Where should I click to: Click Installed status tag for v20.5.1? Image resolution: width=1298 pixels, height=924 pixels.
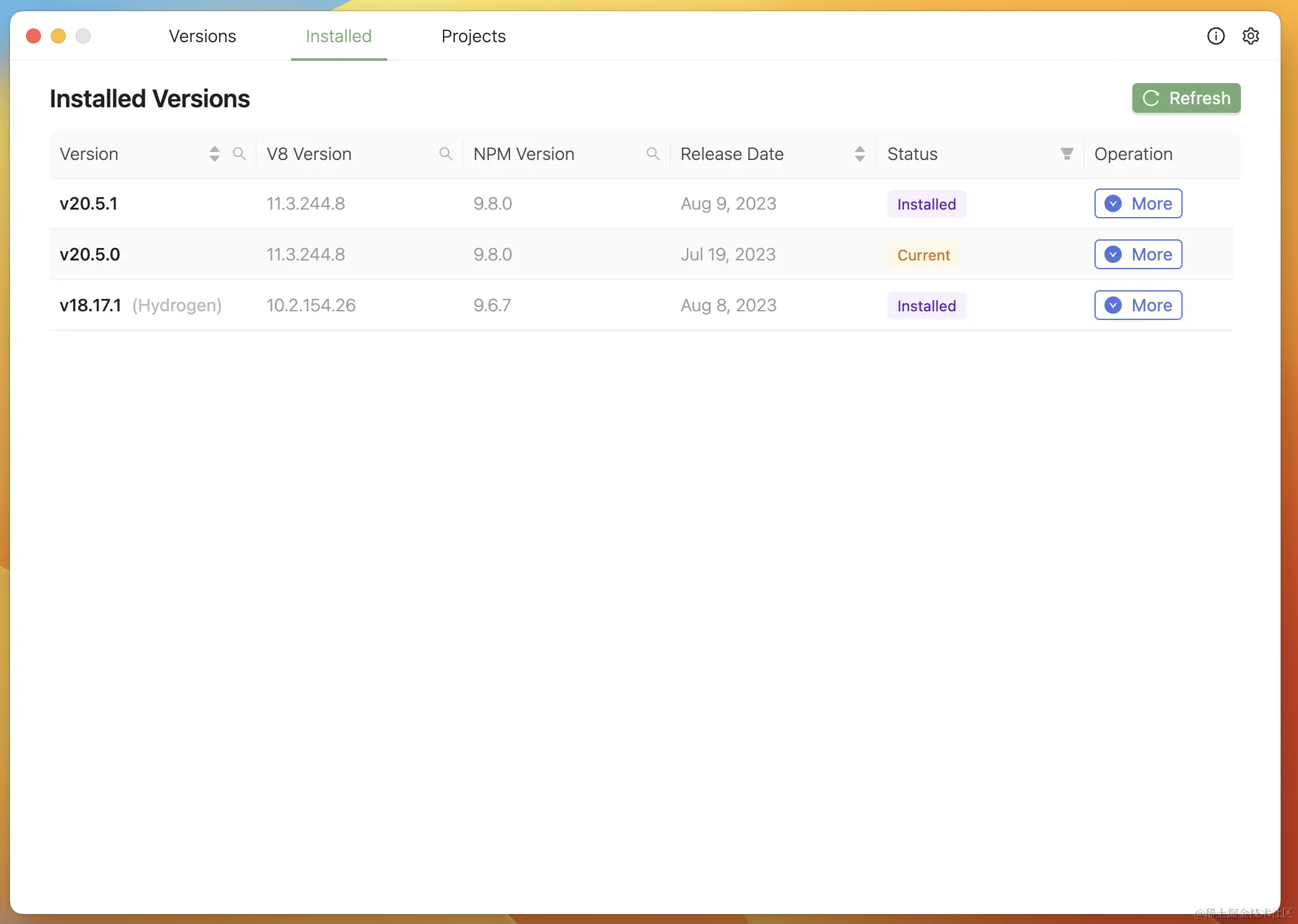click(x=926, y=204)
